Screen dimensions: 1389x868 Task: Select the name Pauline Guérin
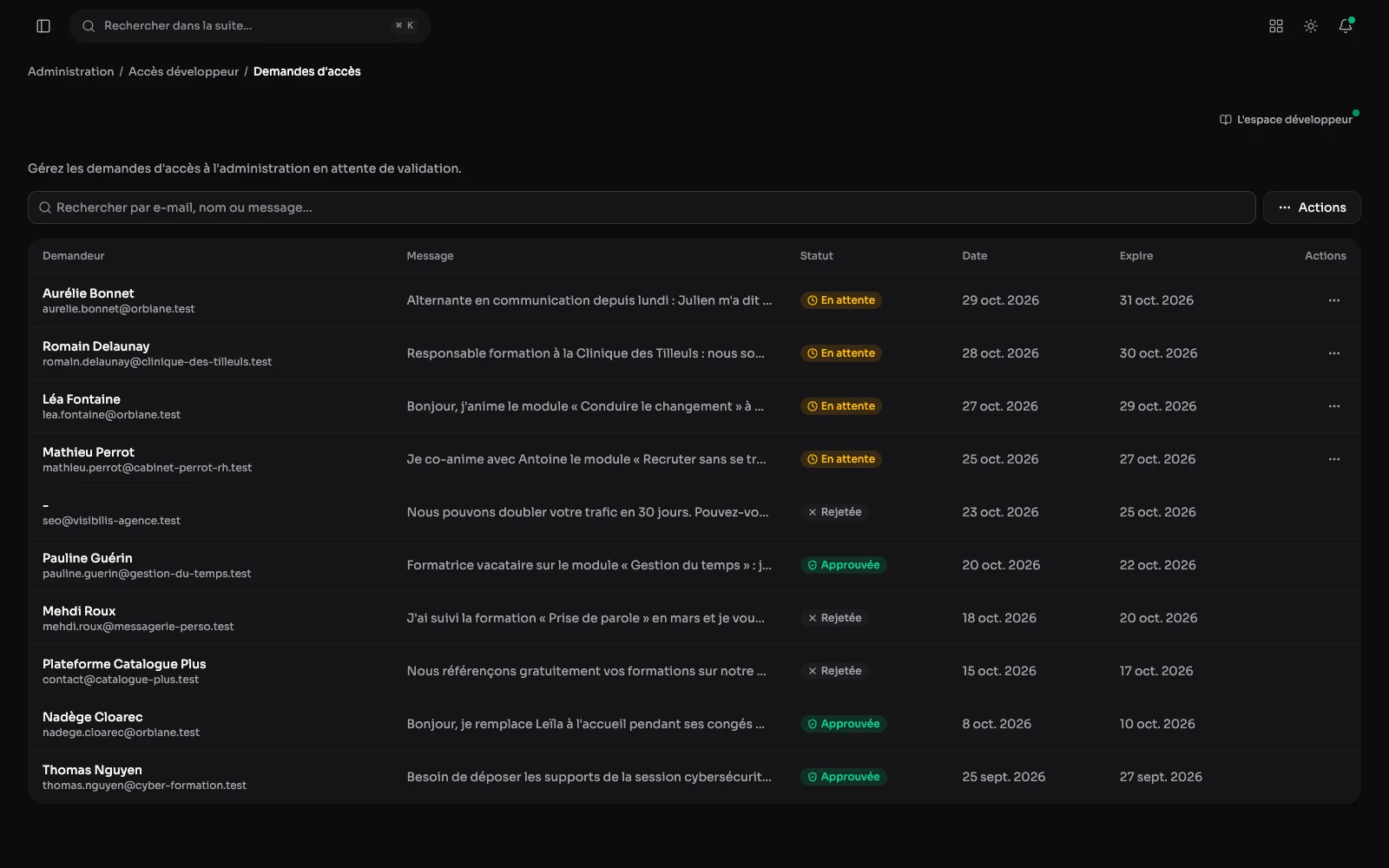pos(88,558)
